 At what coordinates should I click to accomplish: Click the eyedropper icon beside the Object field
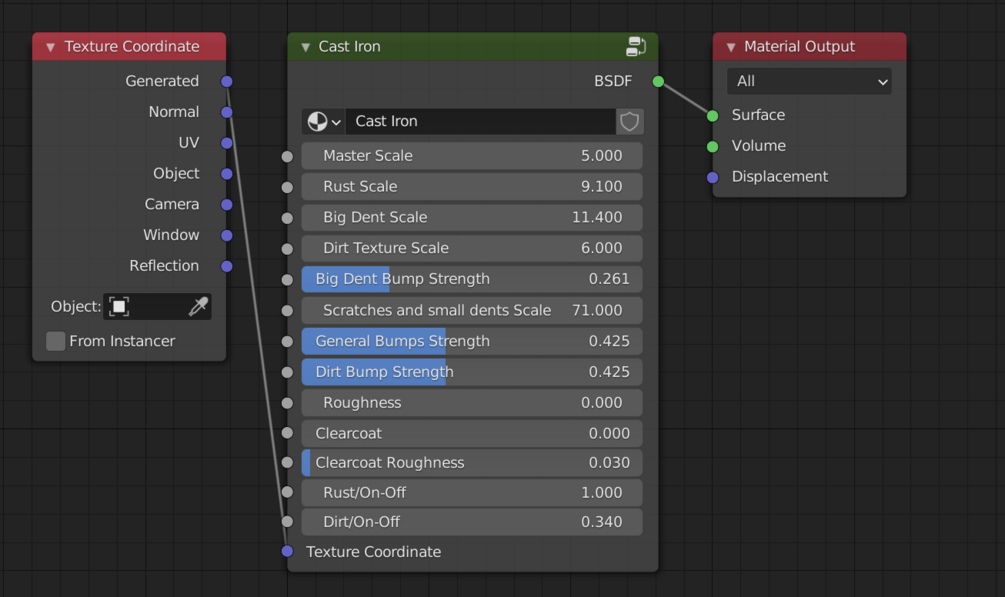click(198, 306)
